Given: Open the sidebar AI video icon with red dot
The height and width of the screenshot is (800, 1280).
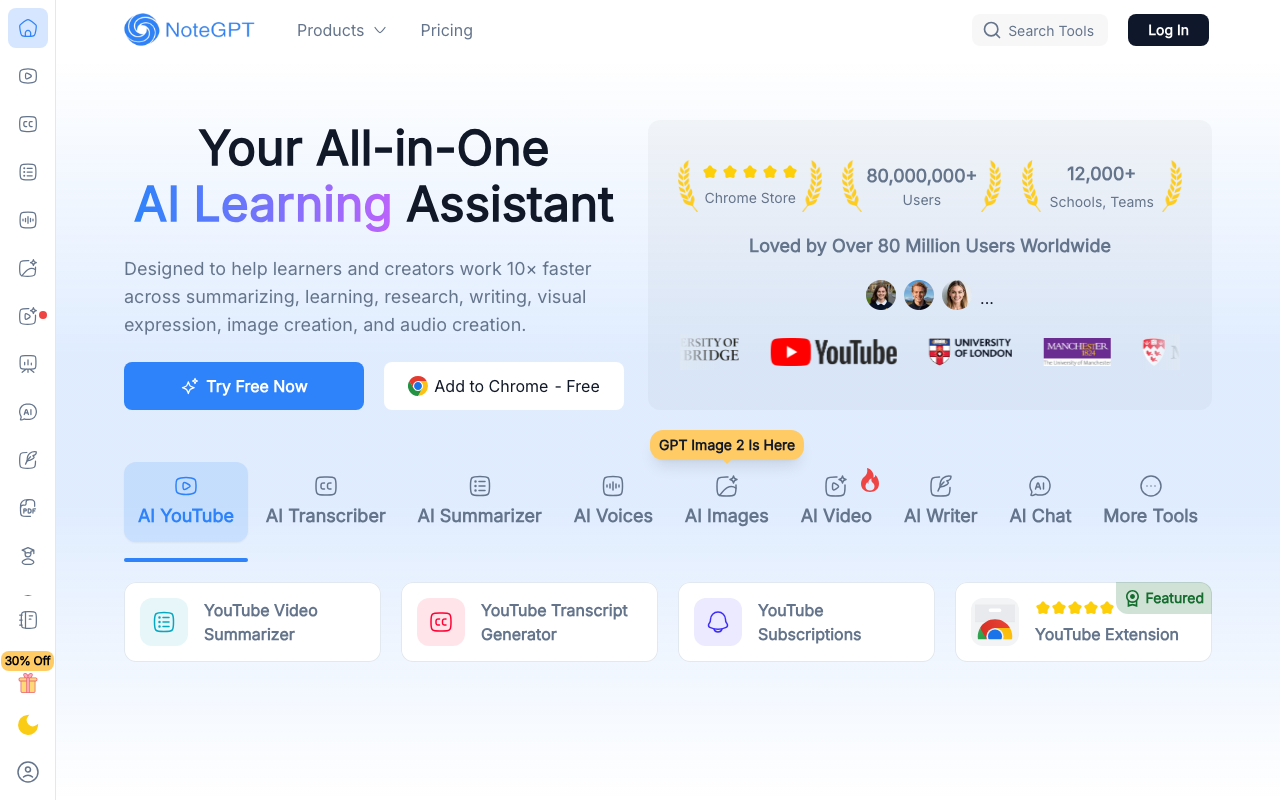Looking at the screenshot, I should click(28, 316).
